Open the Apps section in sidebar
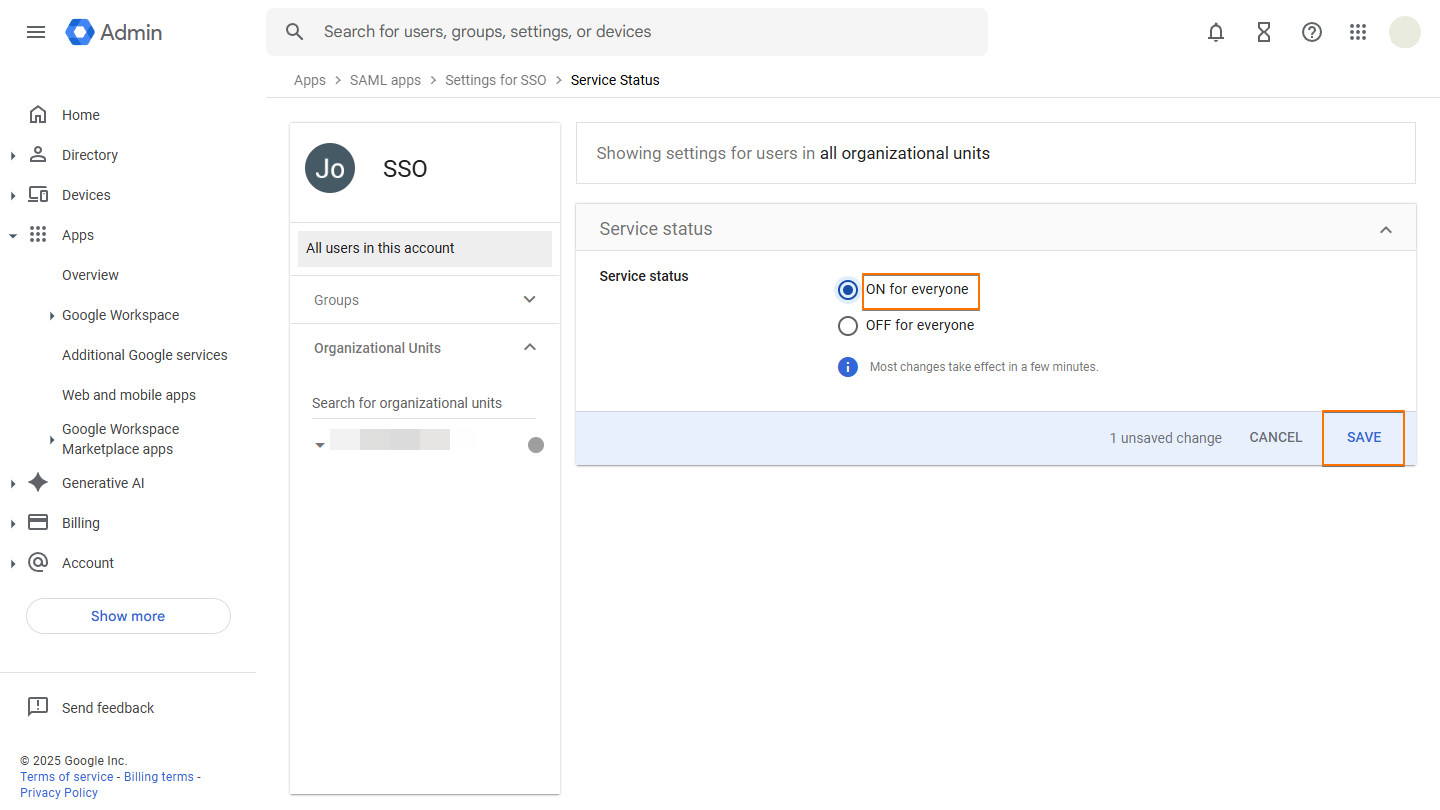 click(77, 234)
